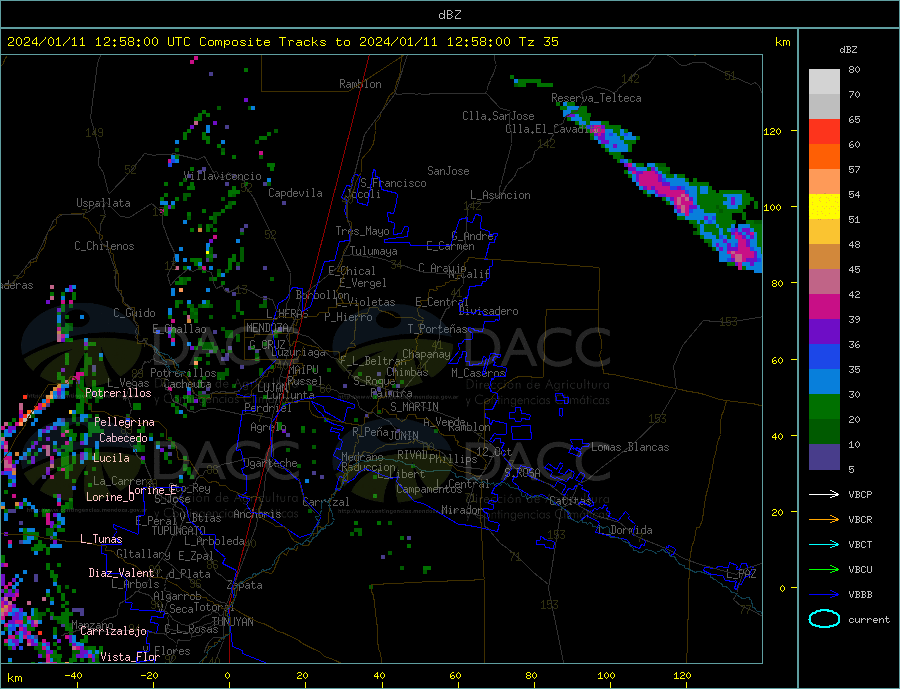Click the TUNUYAN map label
The width and height of the screenshot is (900, 689).
232,622
